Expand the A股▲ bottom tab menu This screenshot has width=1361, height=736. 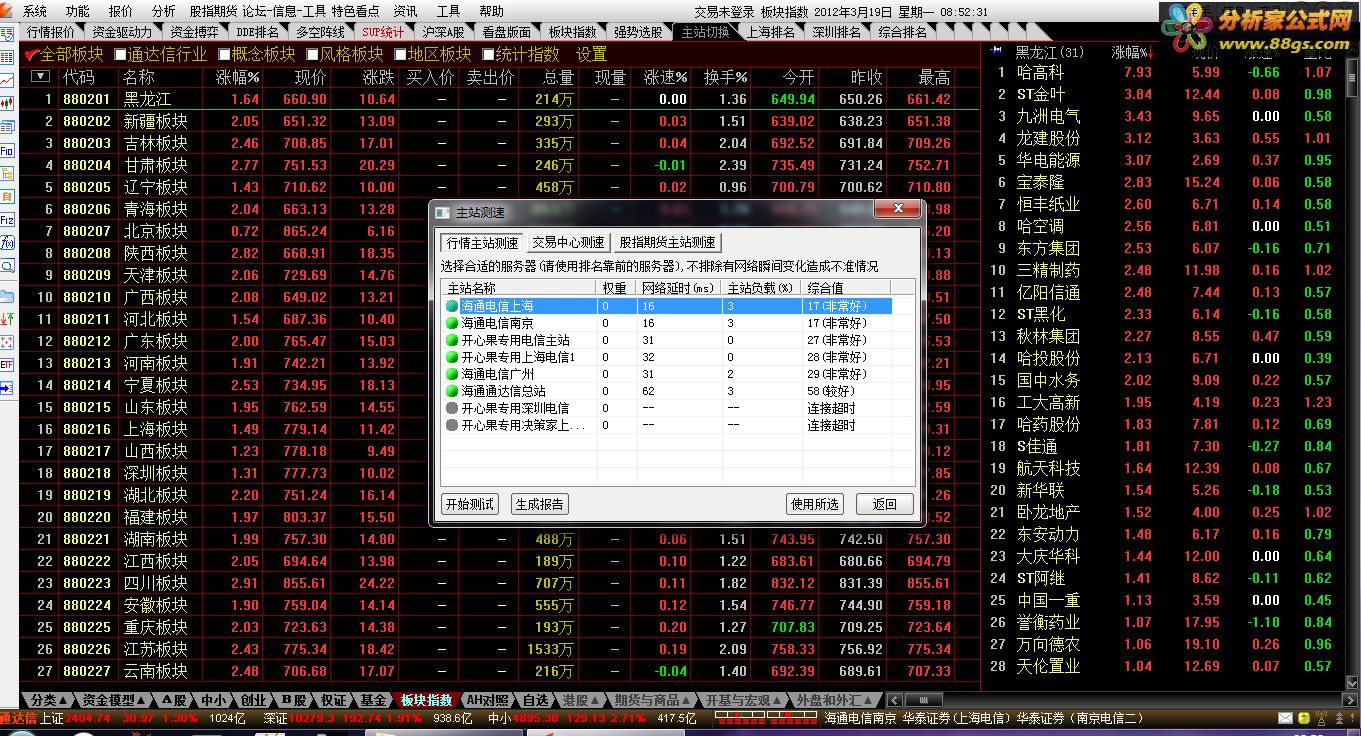[174, 700]
